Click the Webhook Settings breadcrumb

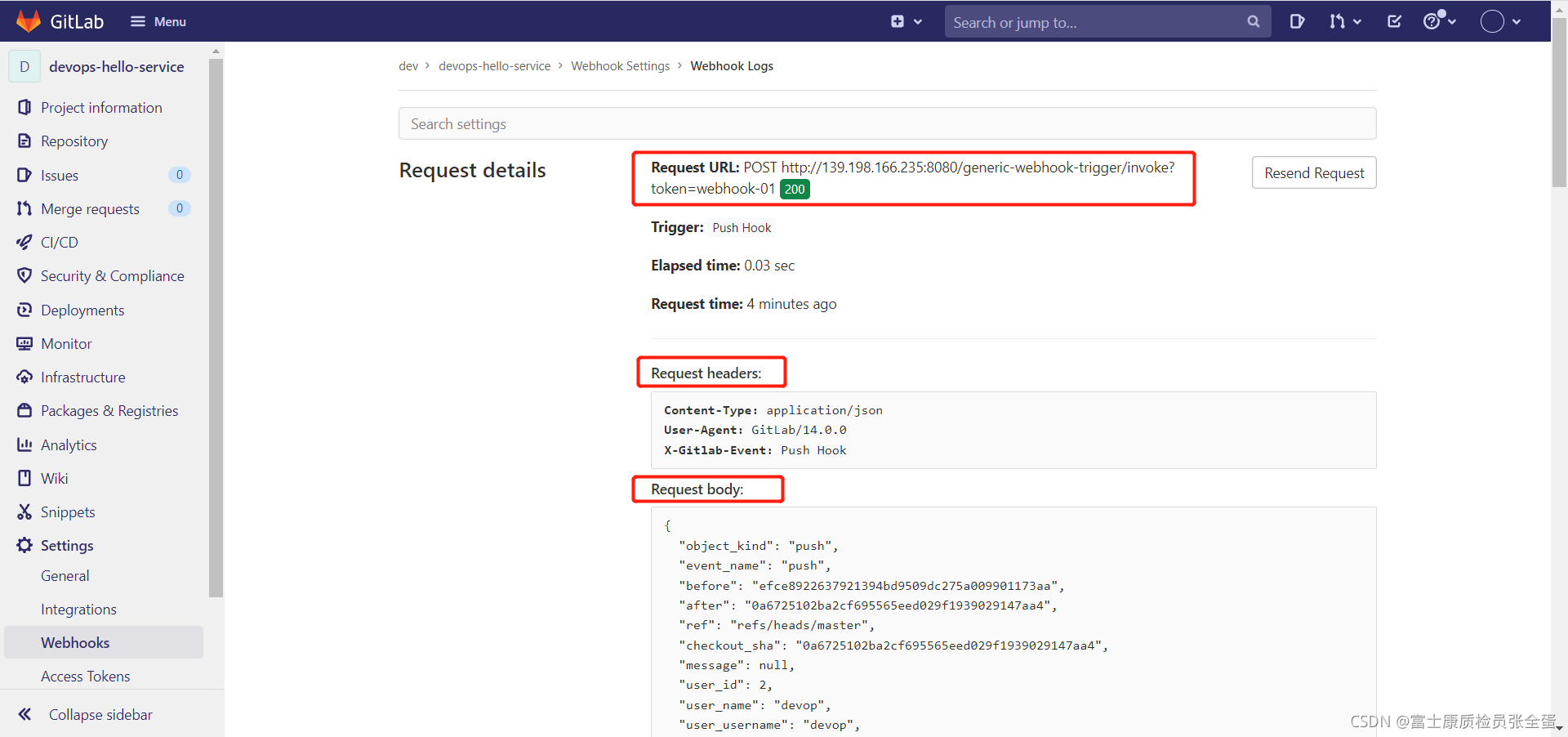[x=621, y=66]
